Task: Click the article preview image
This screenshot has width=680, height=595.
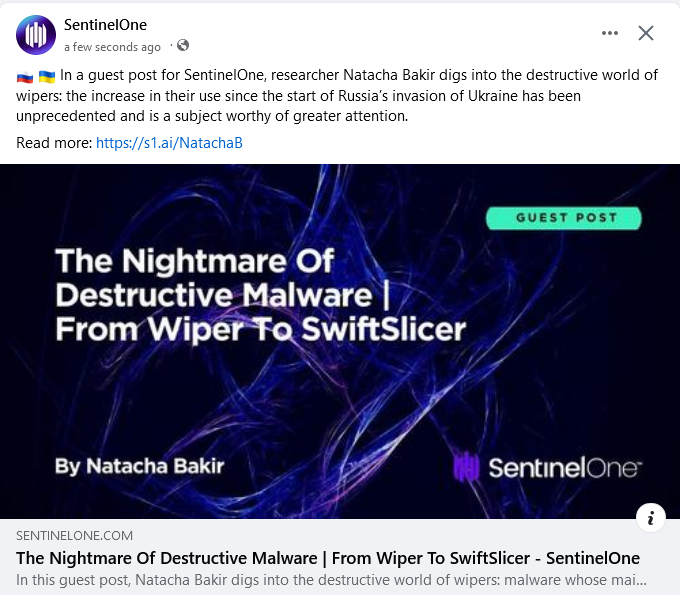Action: tap(340, 400)
